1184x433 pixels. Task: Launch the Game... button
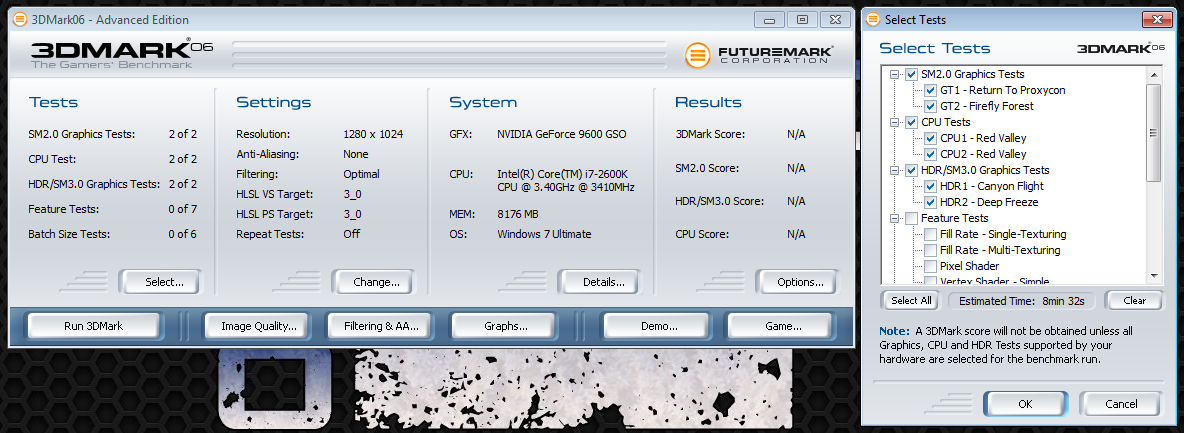(779, 326)
